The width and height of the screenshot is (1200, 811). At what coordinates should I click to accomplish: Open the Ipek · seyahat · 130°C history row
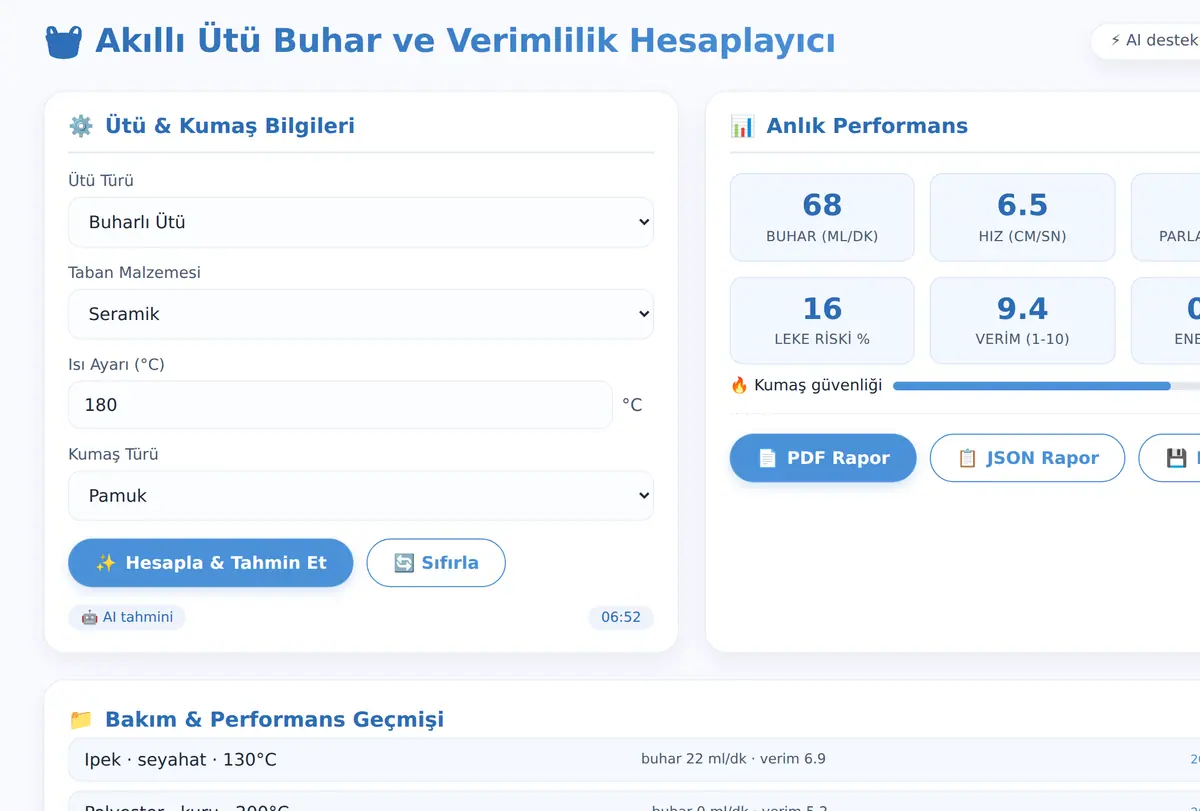pos(634,760)
